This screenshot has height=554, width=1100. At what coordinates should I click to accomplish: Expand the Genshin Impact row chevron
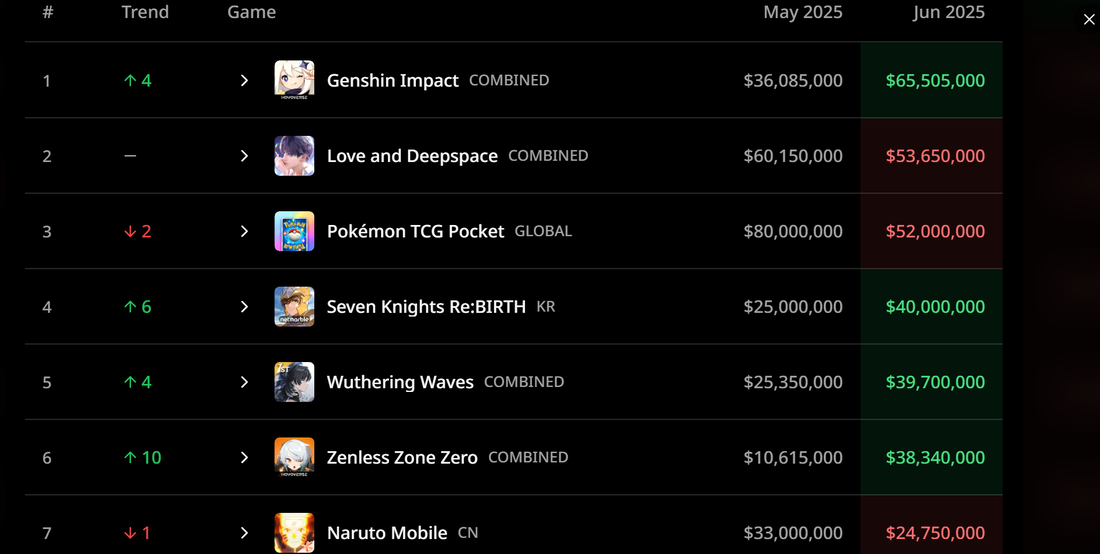[244, 81]
